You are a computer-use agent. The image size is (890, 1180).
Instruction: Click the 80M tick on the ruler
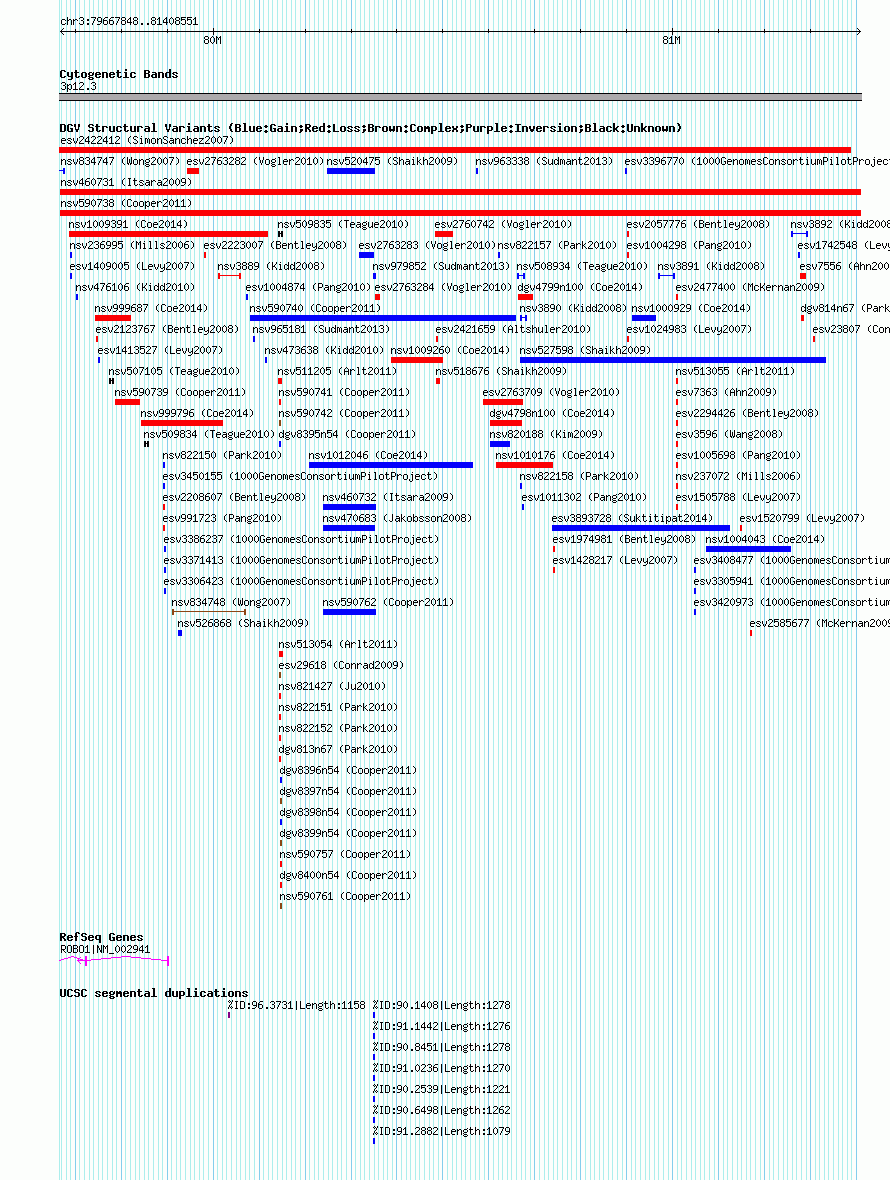(x=213, y=41)
